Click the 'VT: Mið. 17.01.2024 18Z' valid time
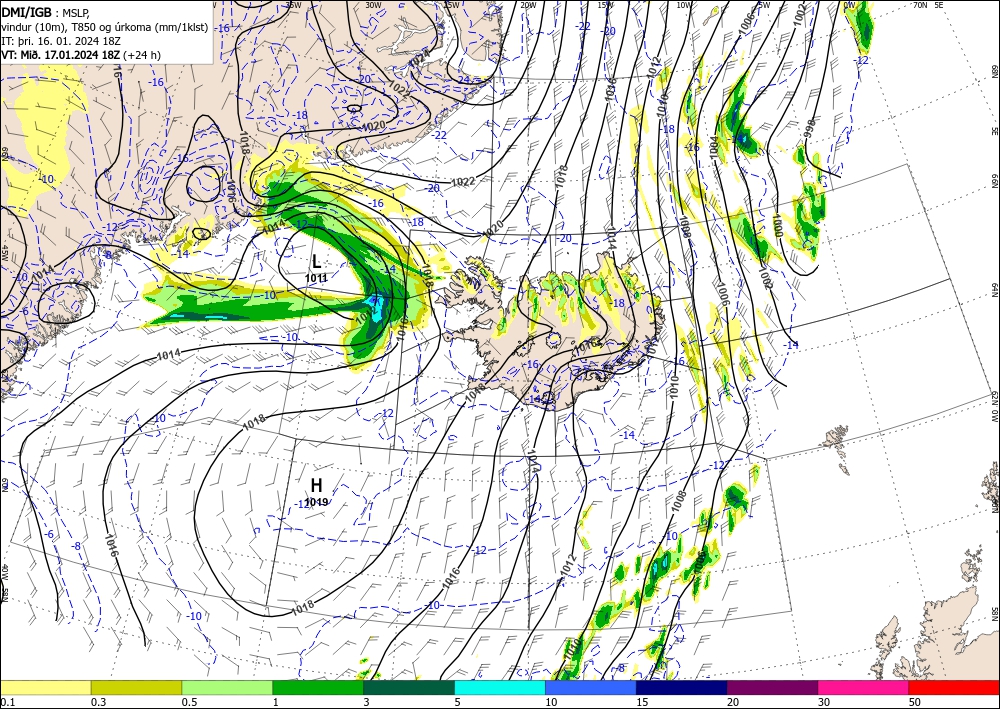 click(x=61, y=55)
